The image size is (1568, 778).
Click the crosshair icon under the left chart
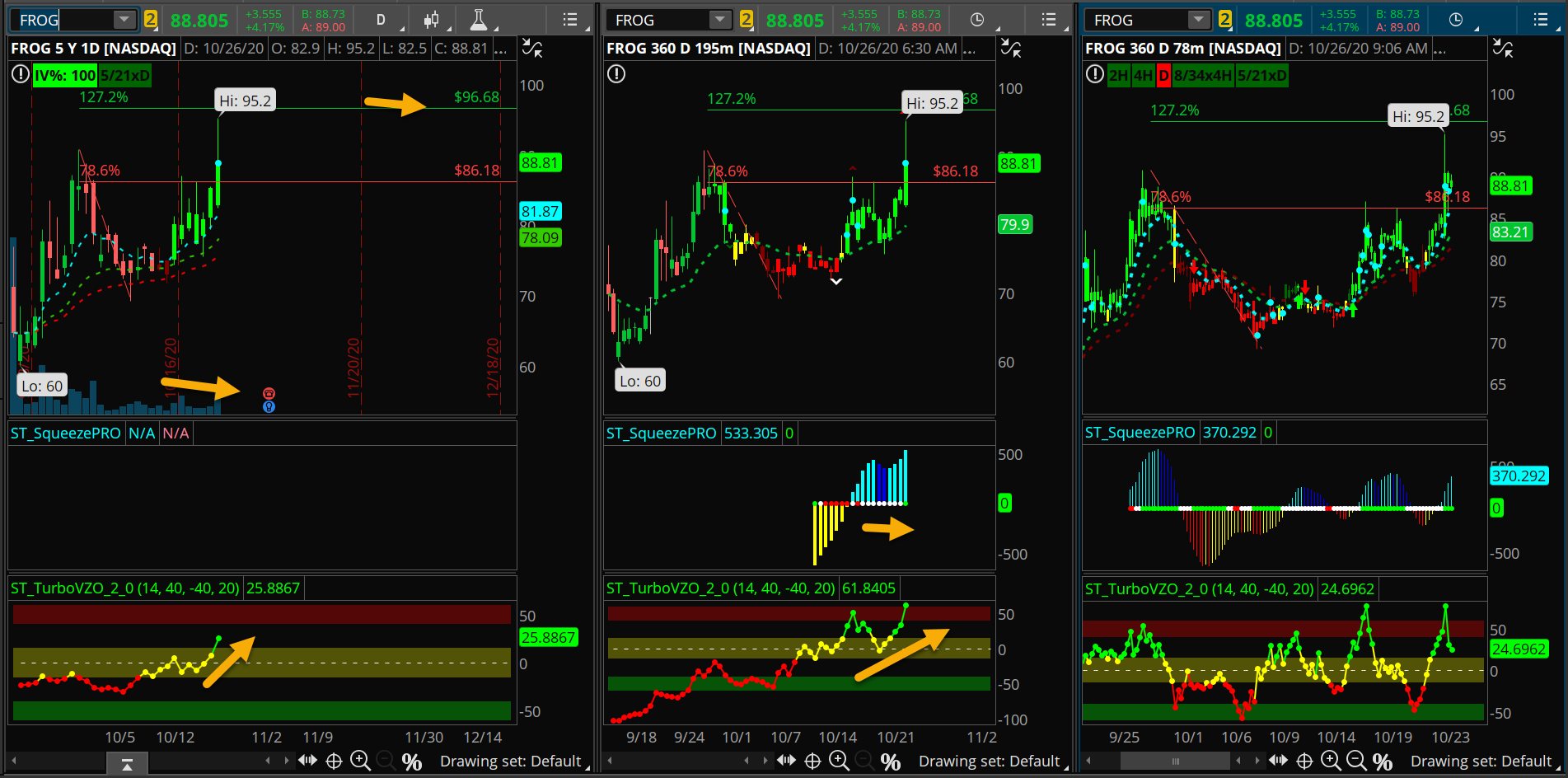coord(334,761)
